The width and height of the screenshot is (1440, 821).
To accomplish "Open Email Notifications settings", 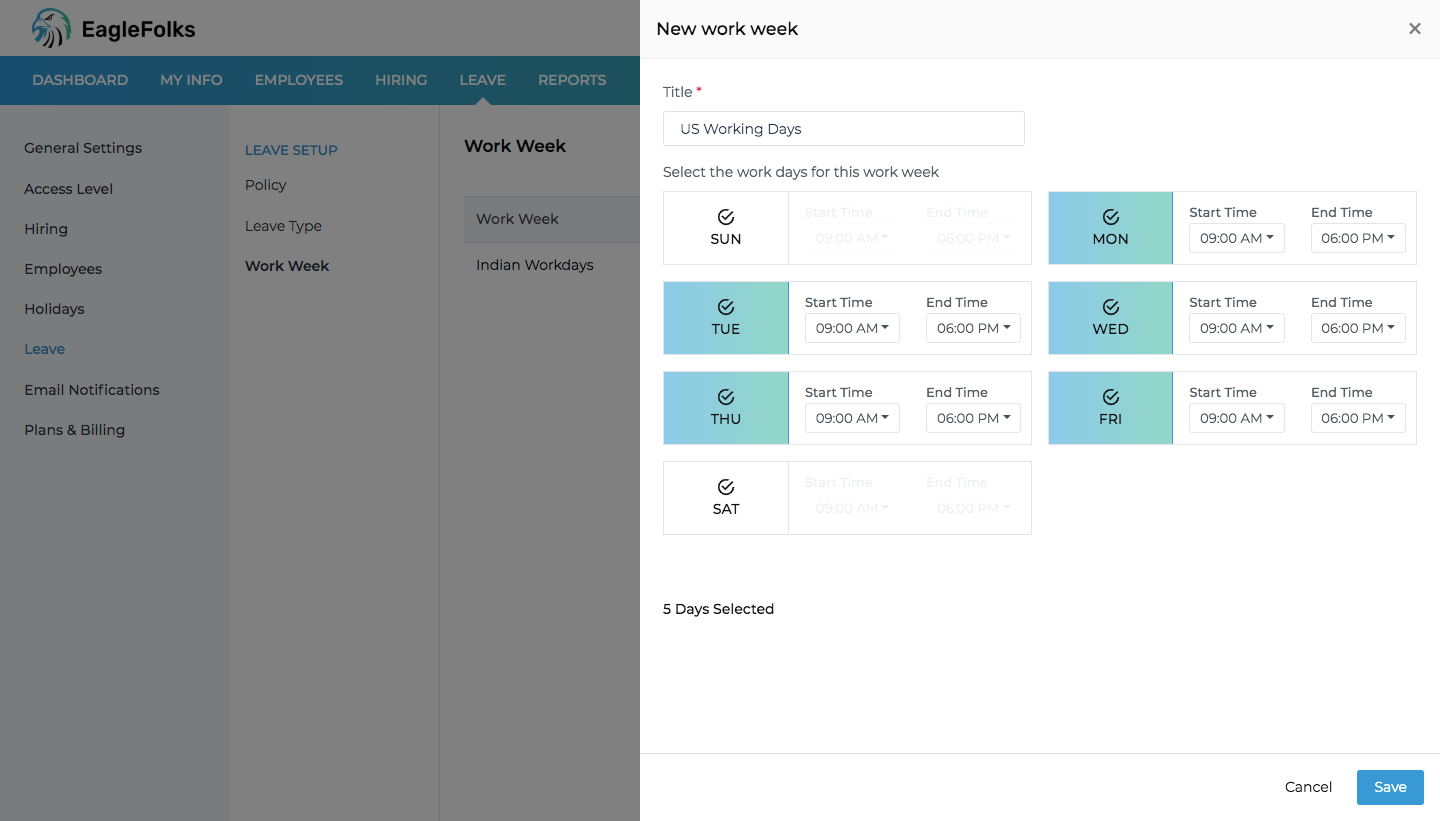I will pos(92,390).
